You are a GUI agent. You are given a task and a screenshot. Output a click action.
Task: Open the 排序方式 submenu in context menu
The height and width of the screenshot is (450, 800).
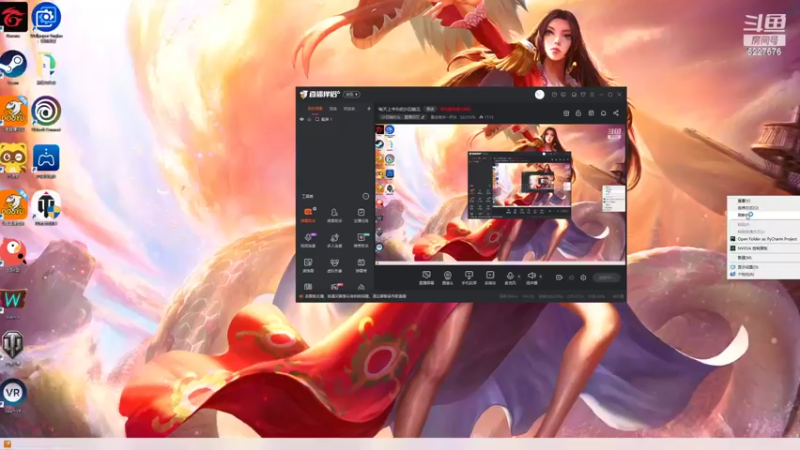tap(764, 208)
